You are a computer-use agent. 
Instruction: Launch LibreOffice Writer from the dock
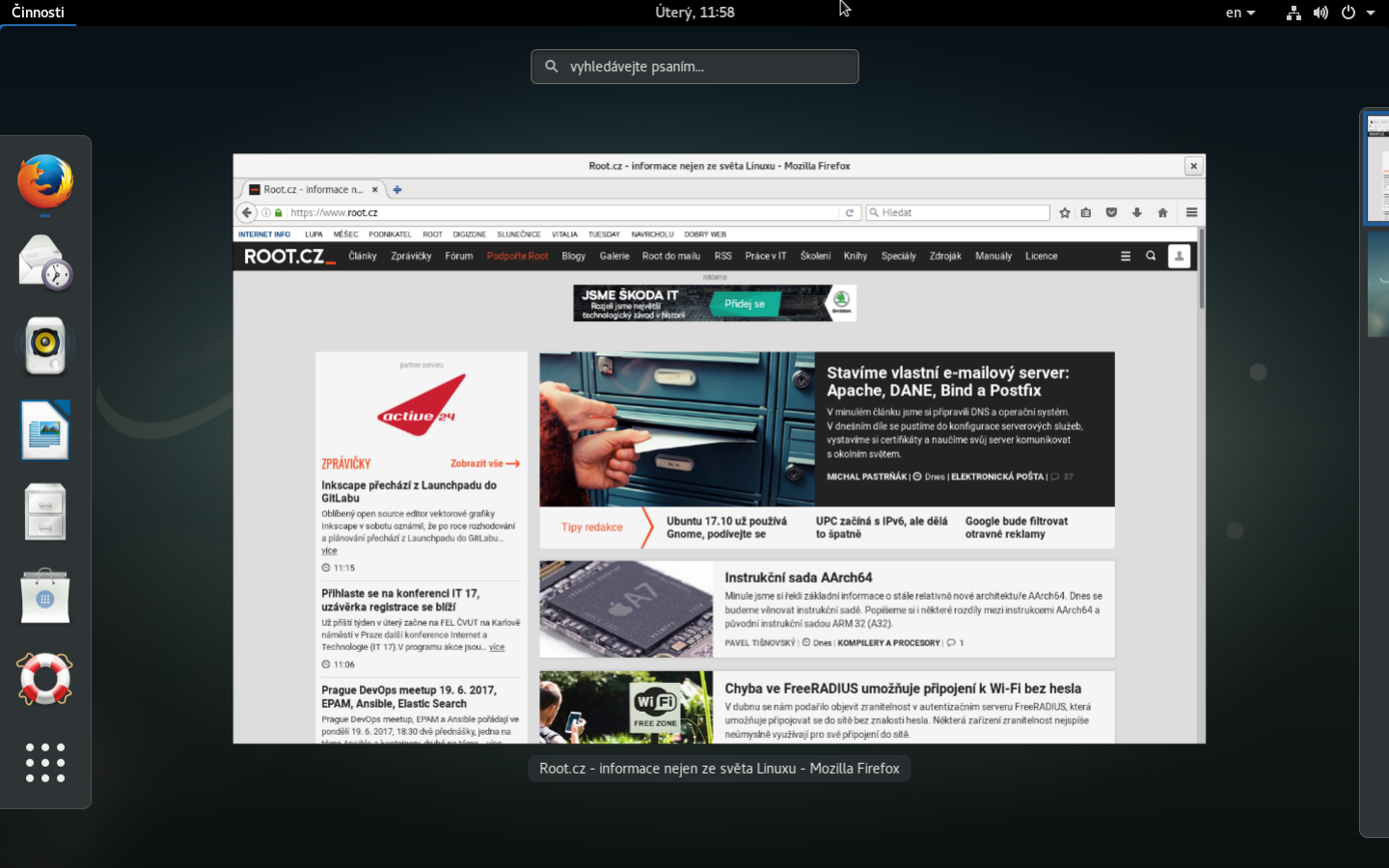click(45, 429)
